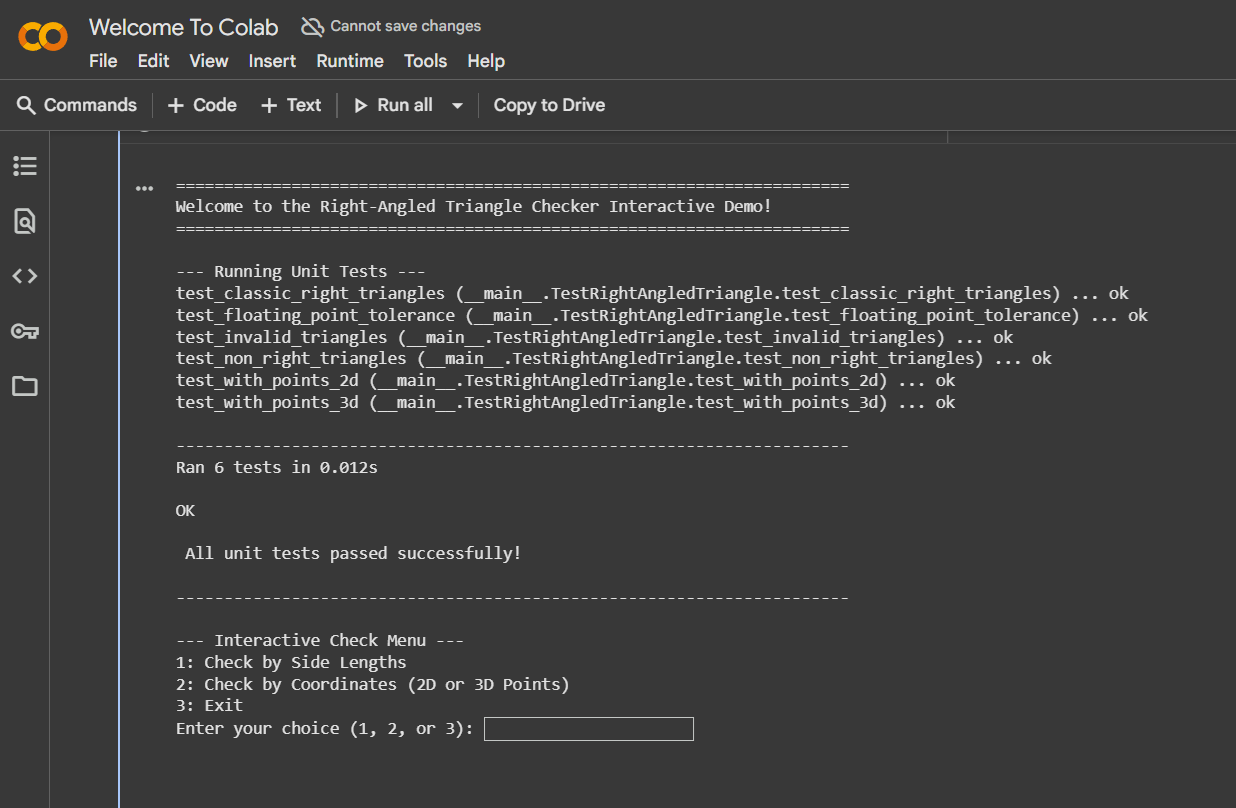Viewport: 1236px width, 808px height.
Task: Click the Welcome To Colab notebook title
Action: (x=183, y=27)
